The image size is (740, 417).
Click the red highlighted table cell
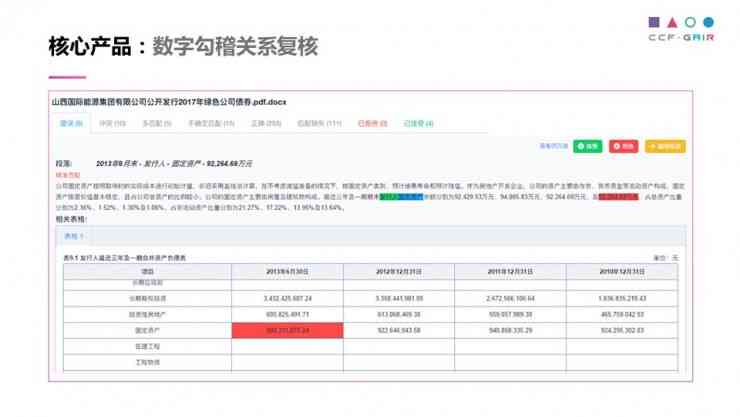(287, 330)
